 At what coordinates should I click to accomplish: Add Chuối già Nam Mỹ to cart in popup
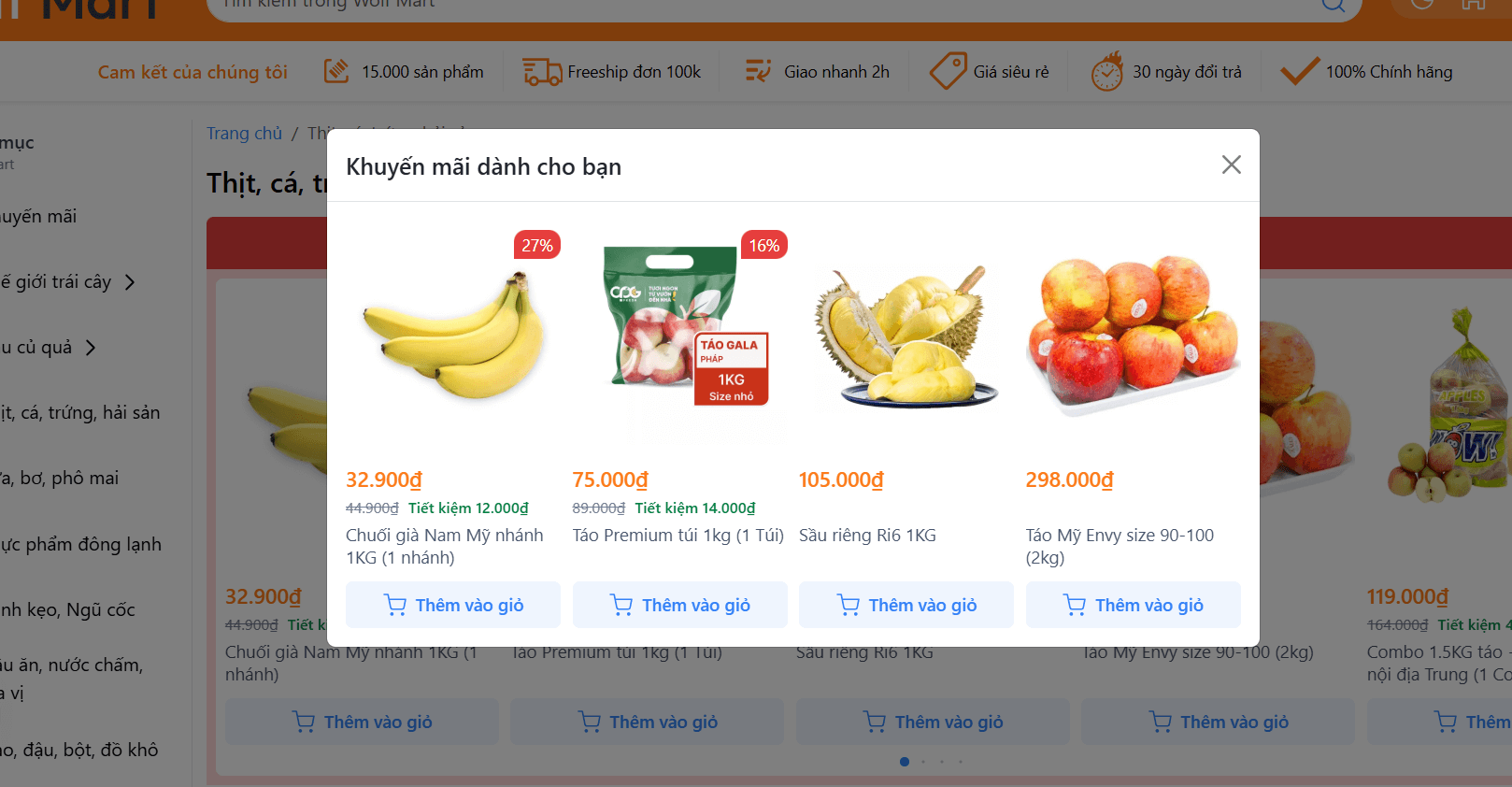click(x=453, y=605)
